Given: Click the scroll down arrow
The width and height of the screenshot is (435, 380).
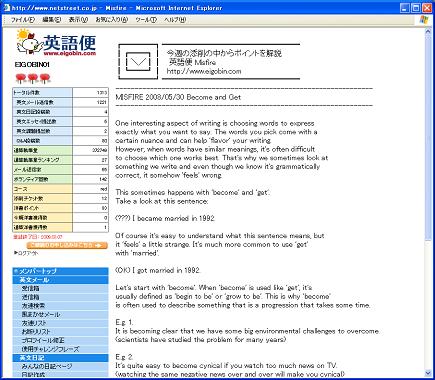Looking at the screenshot, I should (x=428, y=373).
